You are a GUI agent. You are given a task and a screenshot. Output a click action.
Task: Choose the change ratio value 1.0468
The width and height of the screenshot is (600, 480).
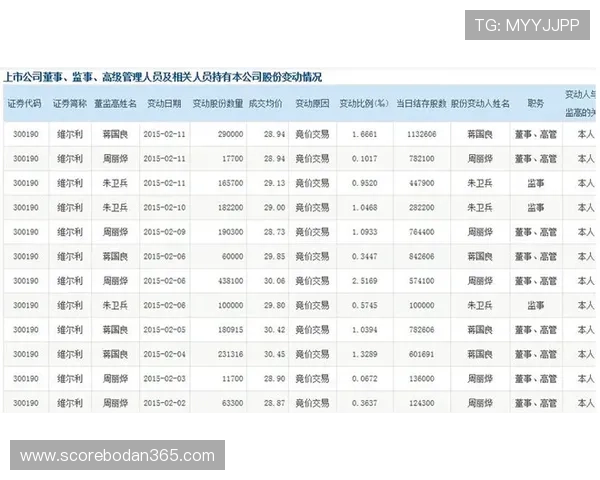pyautogui.click(x=364, y=208)
